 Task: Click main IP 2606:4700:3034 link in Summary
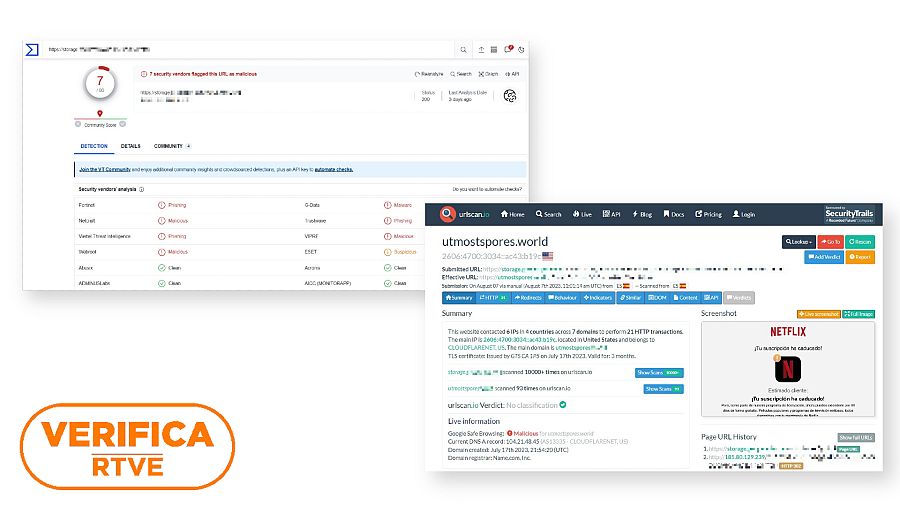coord(519,339)
